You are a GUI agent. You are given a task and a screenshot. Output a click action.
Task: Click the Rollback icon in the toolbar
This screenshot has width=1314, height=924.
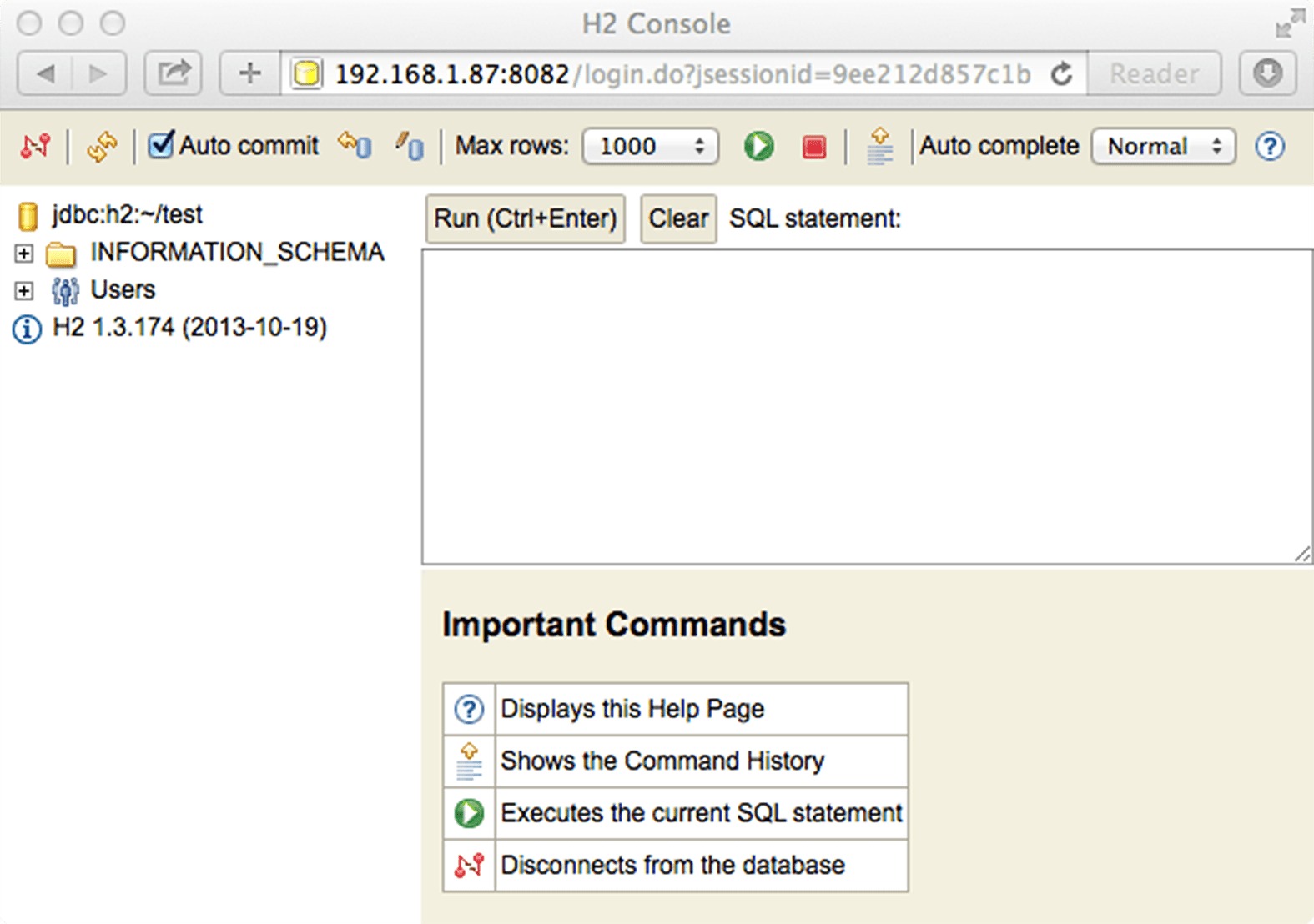[355, 146]
